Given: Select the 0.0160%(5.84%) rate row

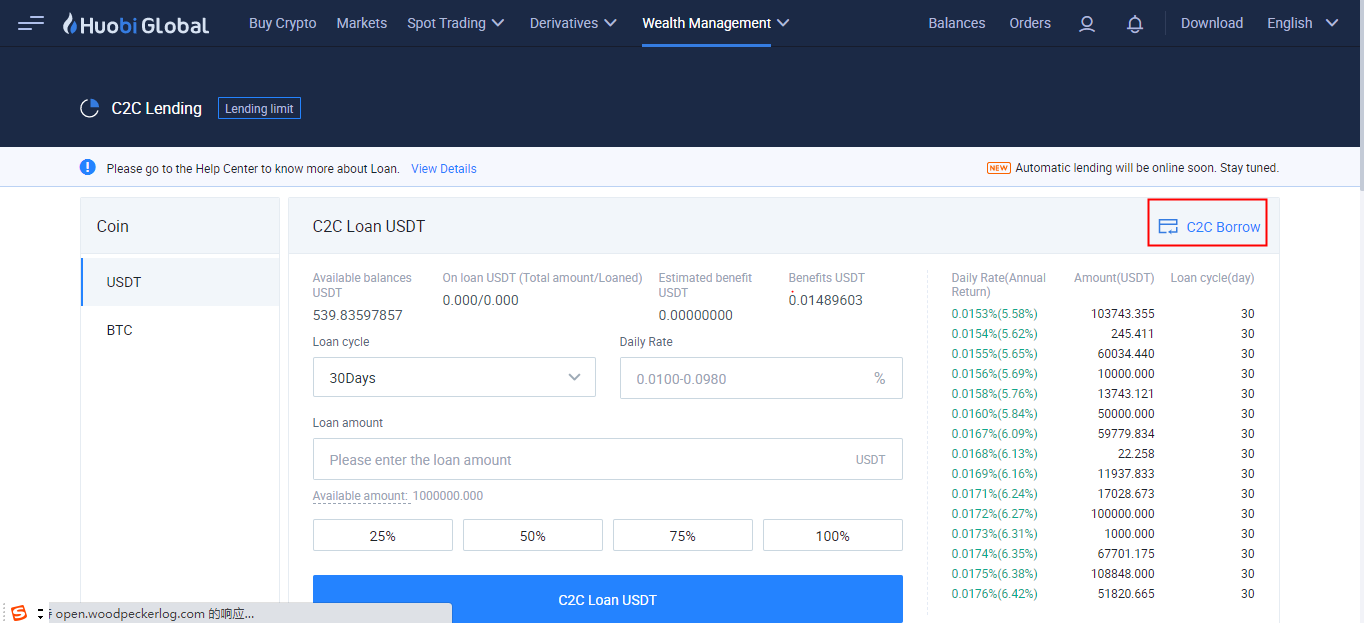Looking at the screenshot, I should coord(1103,414).
